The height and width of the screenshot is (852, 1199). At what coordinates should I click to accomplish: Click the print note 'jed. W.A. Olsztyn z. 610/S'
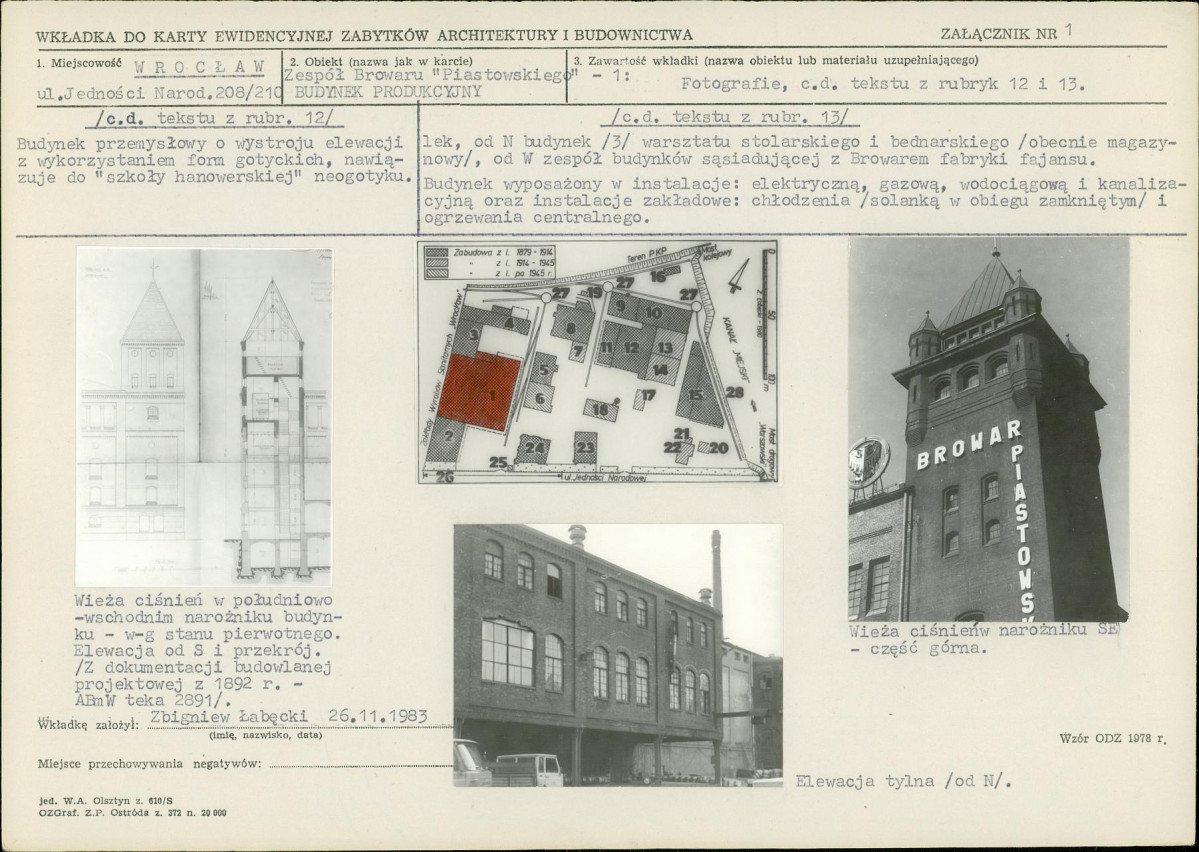(x=106, y=801)
